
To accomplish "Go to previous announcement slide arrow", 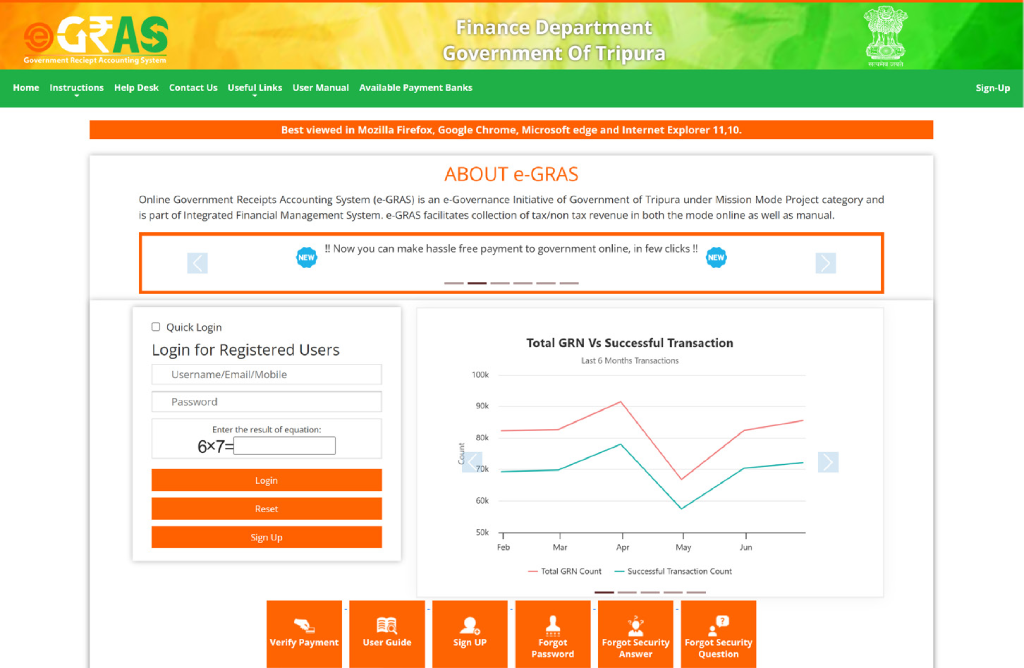I will (x=197, y=262).
